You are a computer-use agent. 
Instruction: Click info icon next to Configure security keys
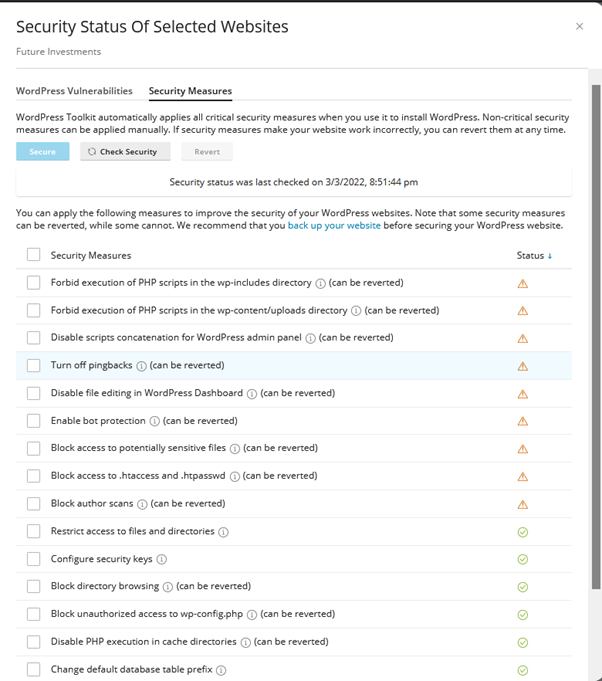coord(162,559)
